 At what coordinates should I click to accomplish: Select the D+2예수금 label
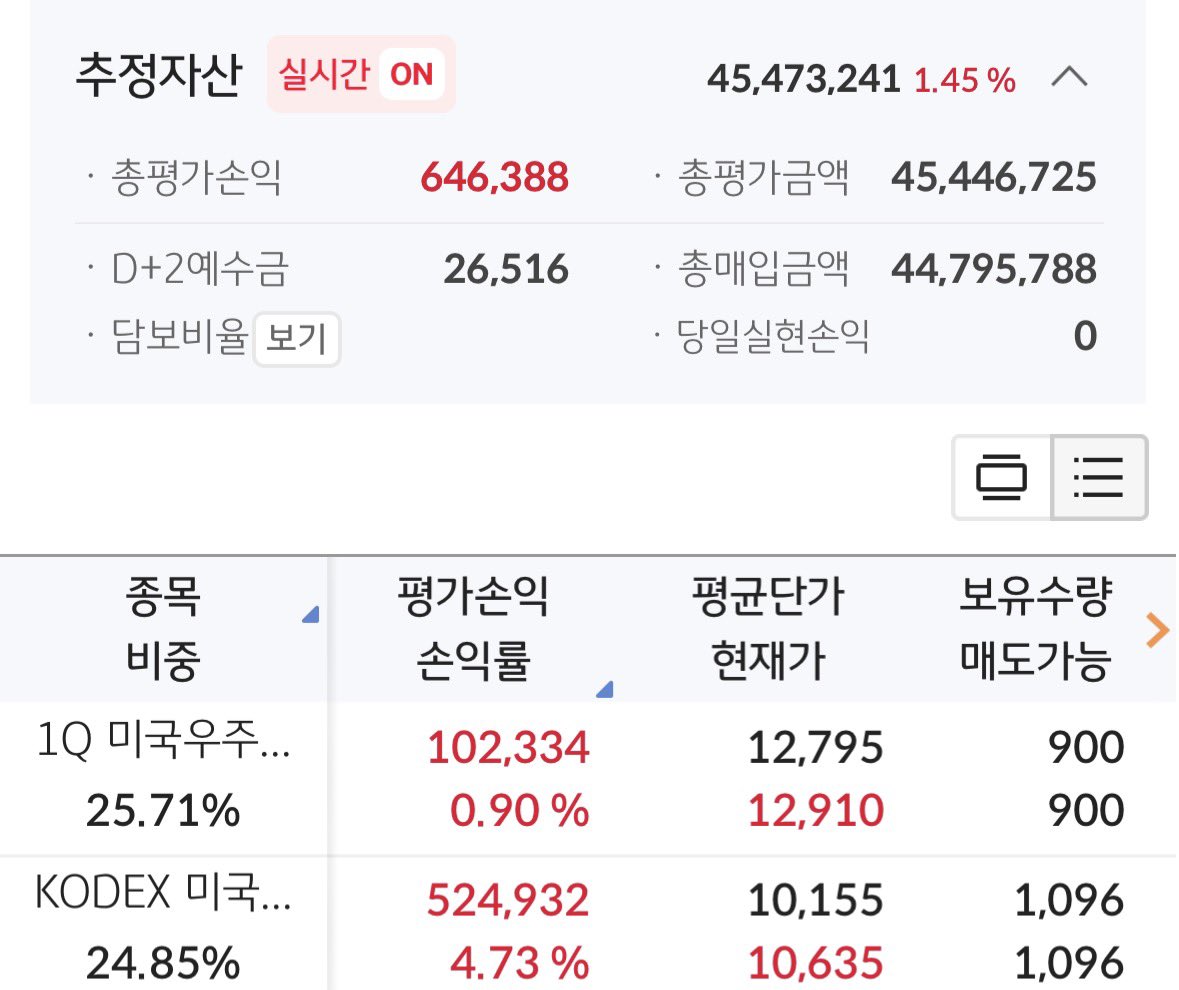pyautogui.click(x=200, y=269)
